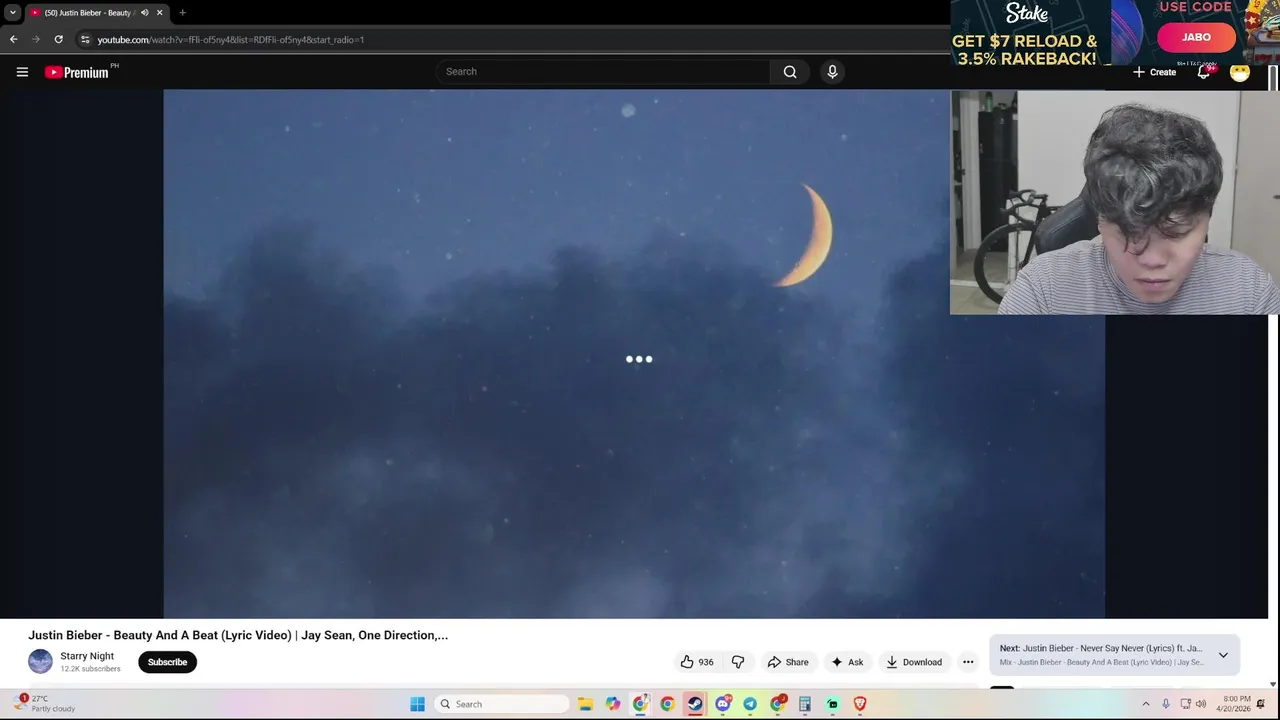This screenshot has width=1280, height=720.
Task: Open Telegram from the taskbar
Action: 750,704
